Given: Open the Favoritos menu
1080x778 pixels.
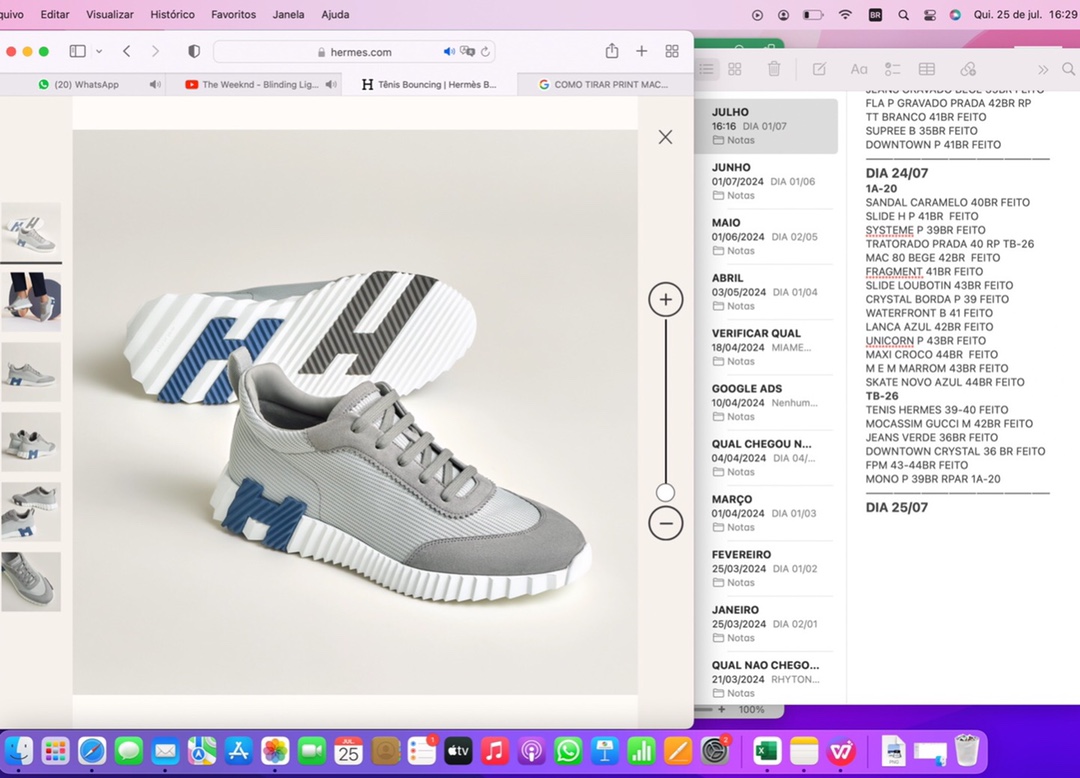Looking at the screenshot, I should (x=233, y=15).
